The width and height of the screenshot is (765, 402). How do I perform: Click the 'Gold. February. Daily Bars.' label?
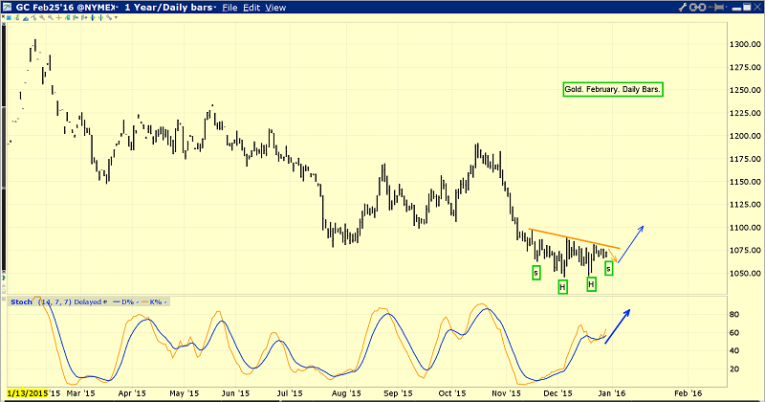coord(613,89)
